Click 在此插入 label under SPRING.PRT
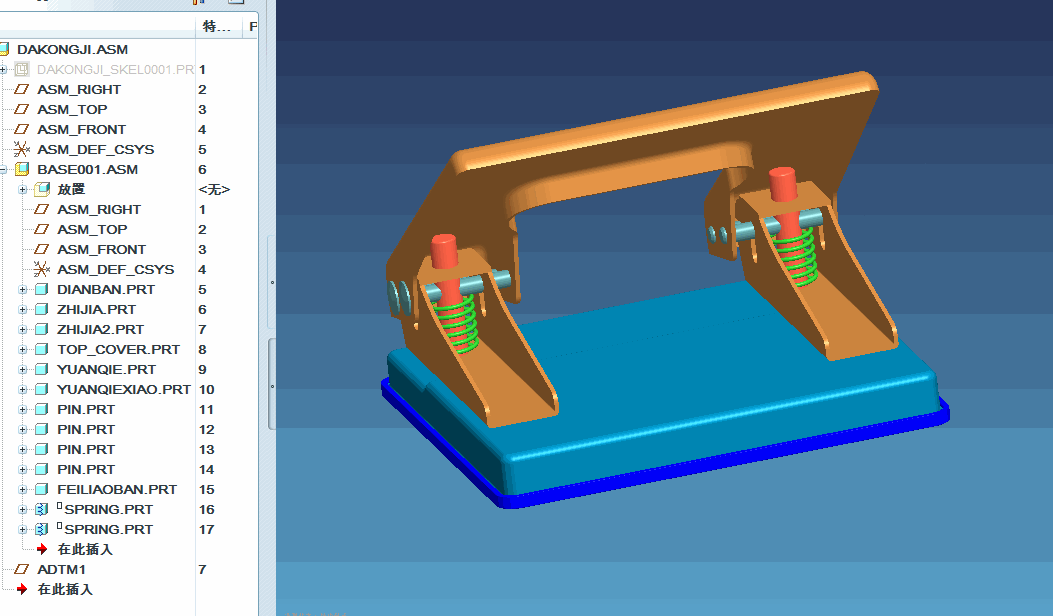Viewport: 1053px width, 616px height. tap(85, 549)
